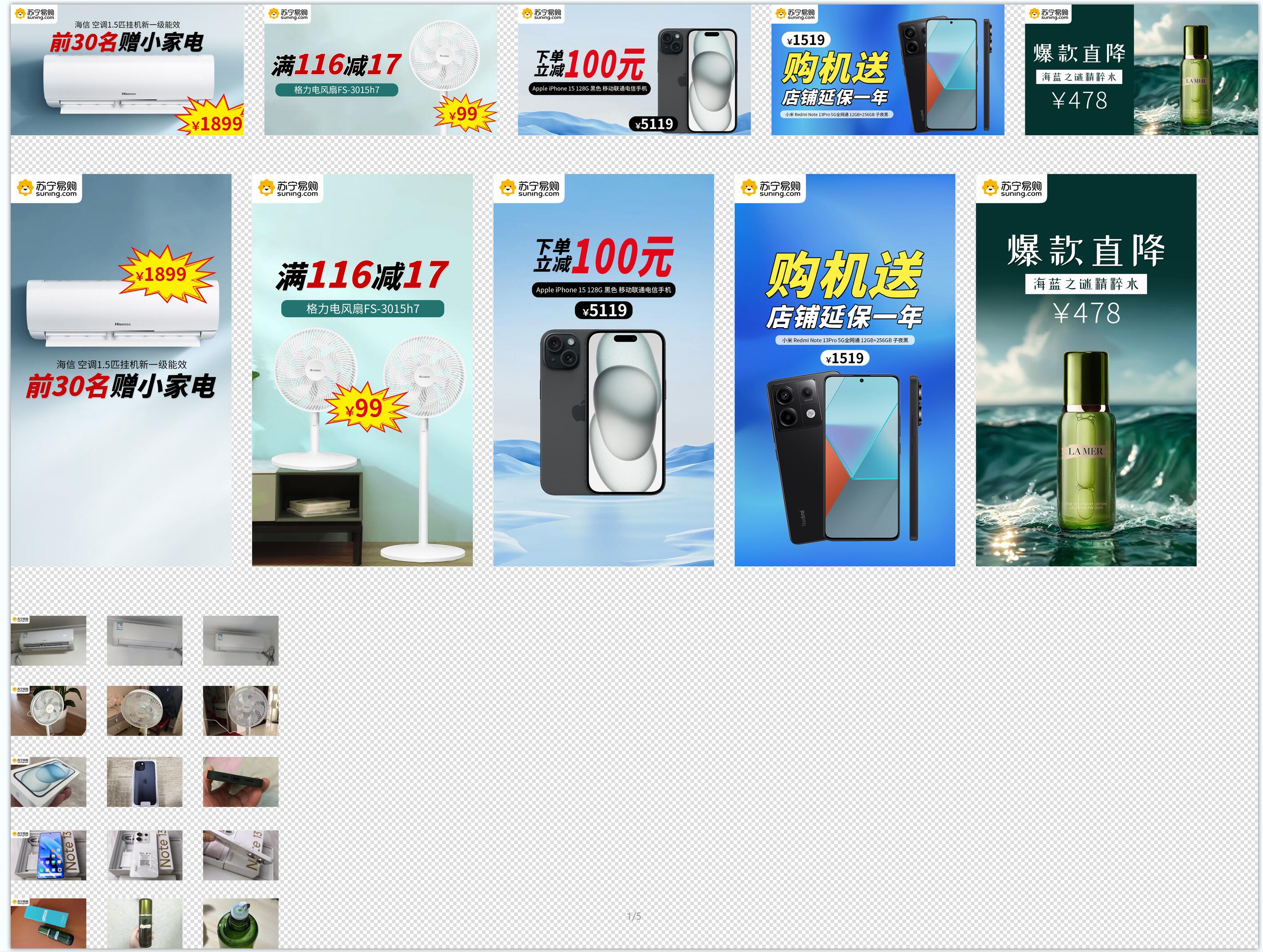
Task: Open second fan photo thumbnail
Action: [144, 711]
